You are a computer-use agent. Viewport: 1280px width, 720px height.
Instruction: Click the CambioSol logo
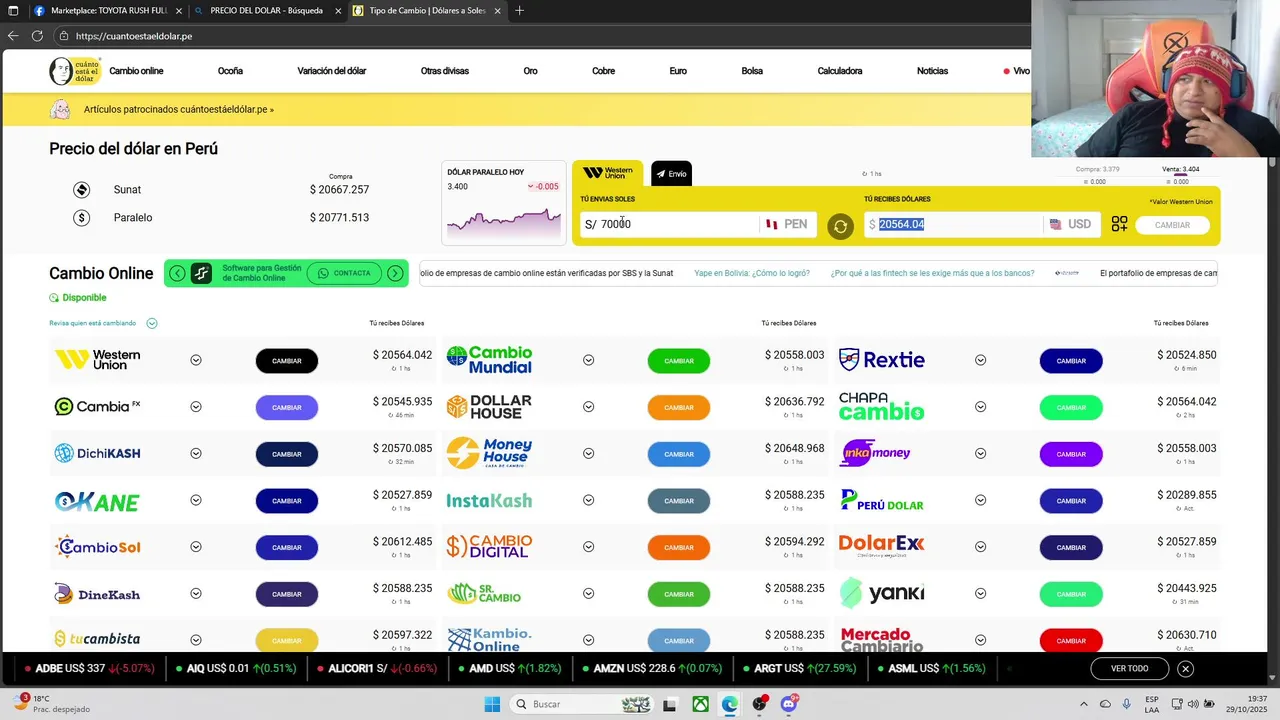97,547
